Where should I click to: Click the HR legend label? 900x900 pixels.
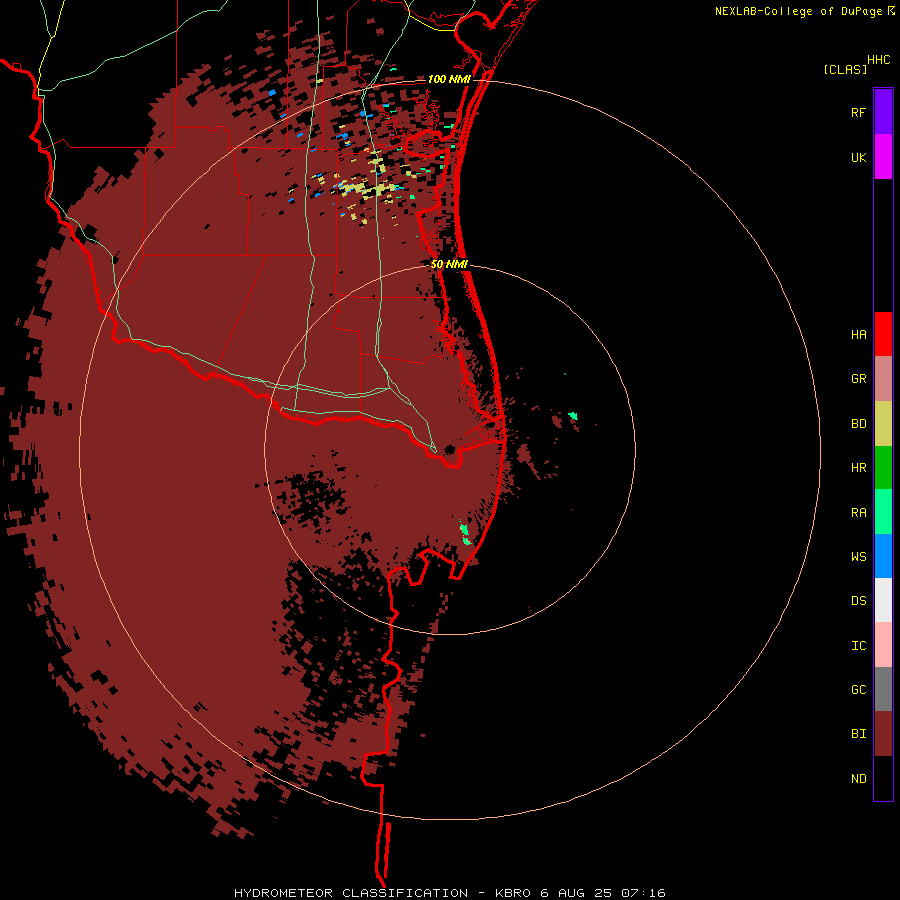858,468
